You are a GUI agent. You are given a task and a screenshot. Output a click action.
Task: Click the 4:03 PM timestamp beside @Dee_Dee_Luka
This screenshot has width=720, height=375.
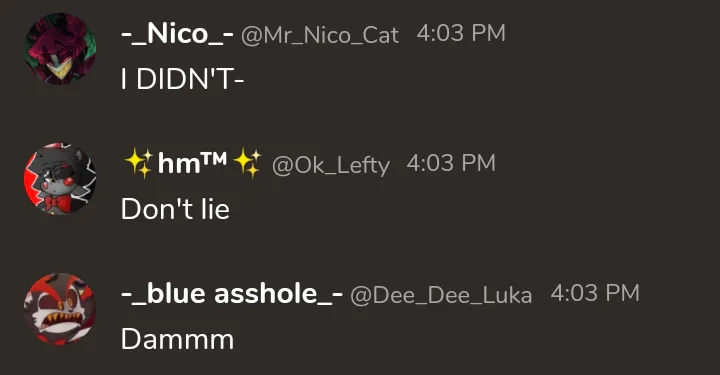pyautogui.click(x=595, y=293)
